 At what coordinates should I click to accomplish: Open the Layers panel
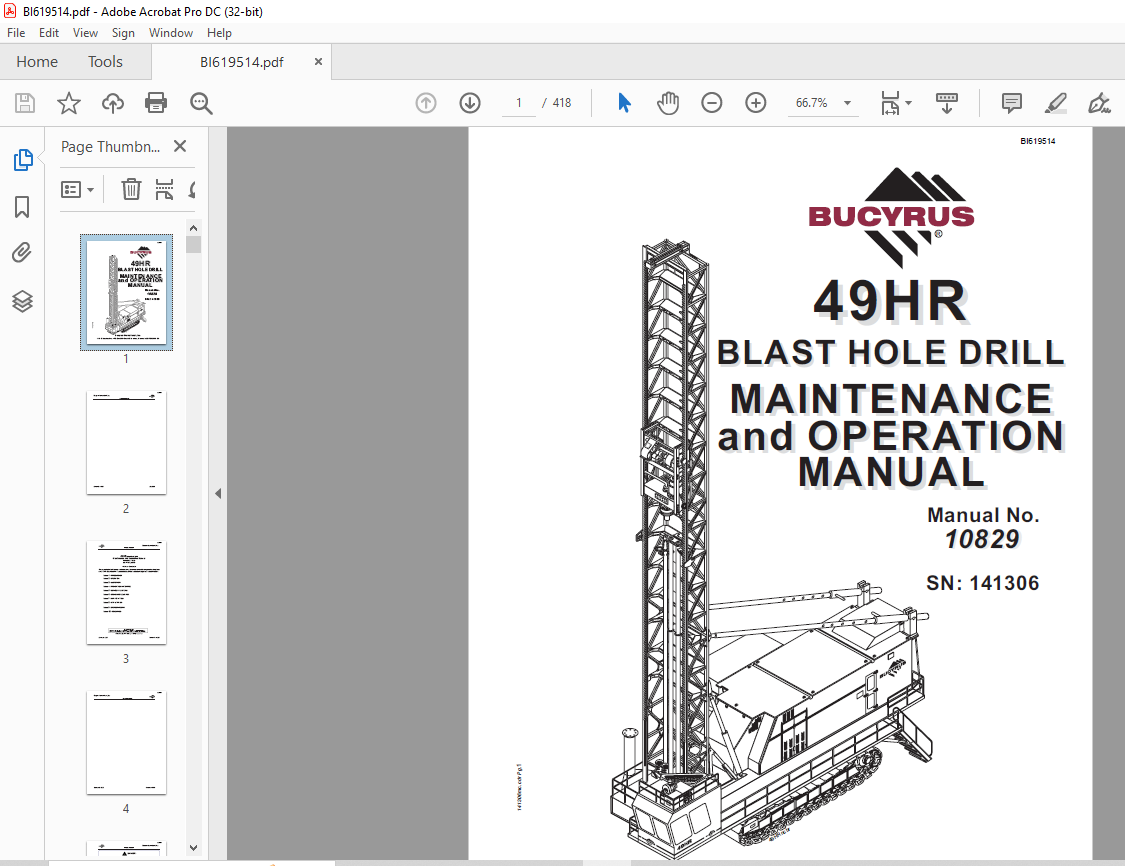22,301
